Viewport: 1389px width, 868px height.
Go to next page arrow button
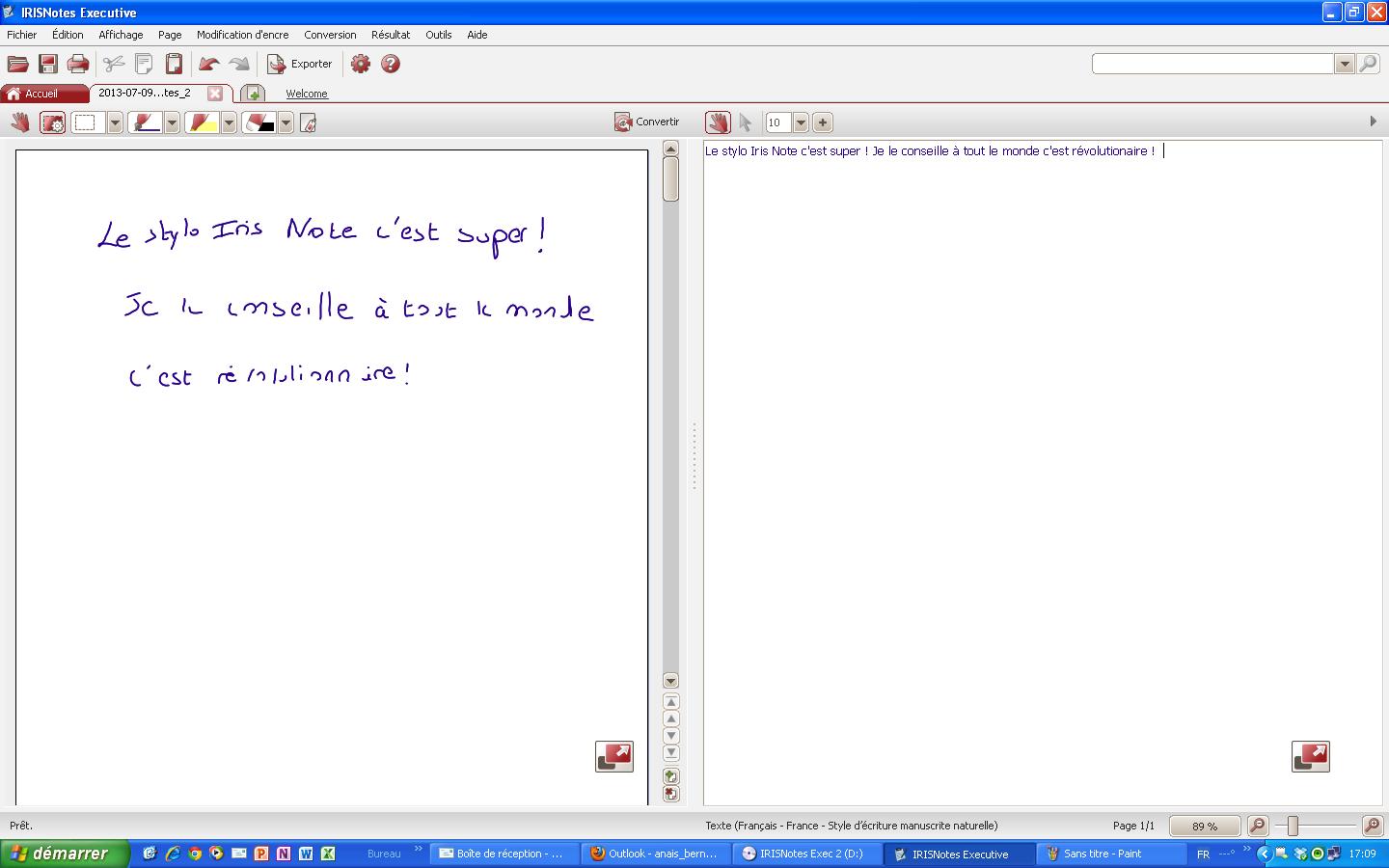point(671,736)
